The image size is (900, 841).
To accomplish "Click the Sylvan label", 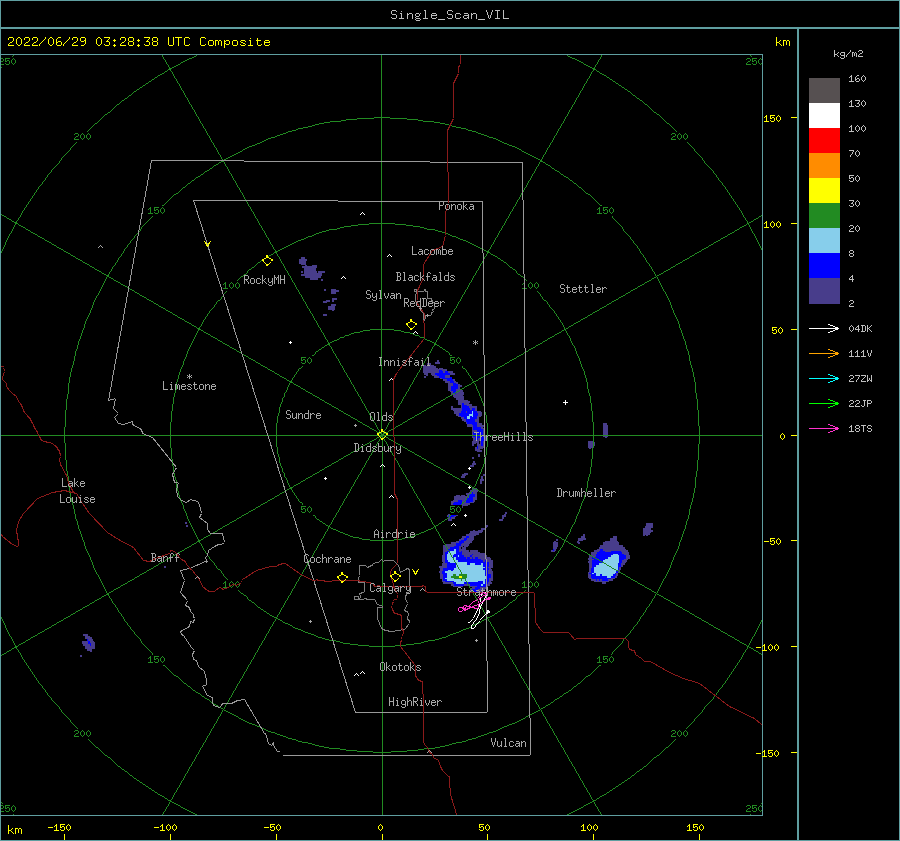I will (383, 295).
